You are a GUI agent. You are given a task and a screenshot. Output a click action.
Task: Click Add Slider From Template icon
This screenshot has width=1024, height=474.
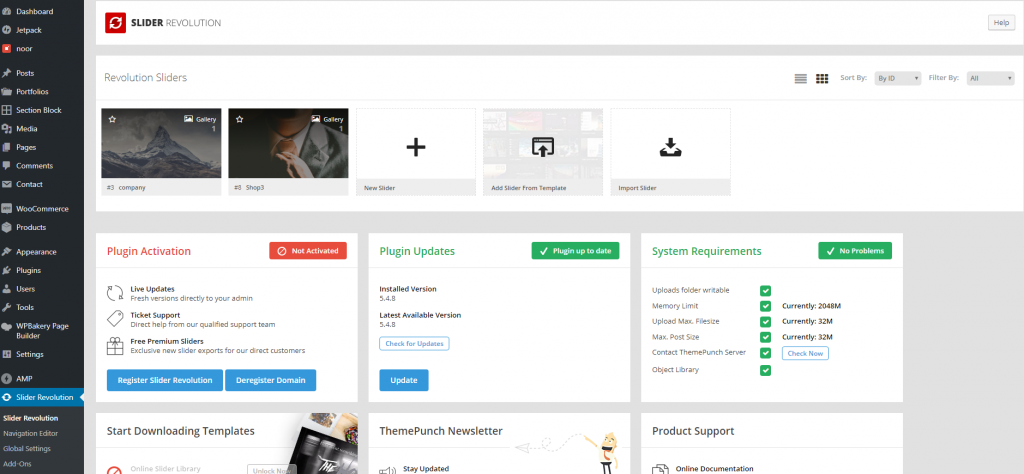click(543, 147)
